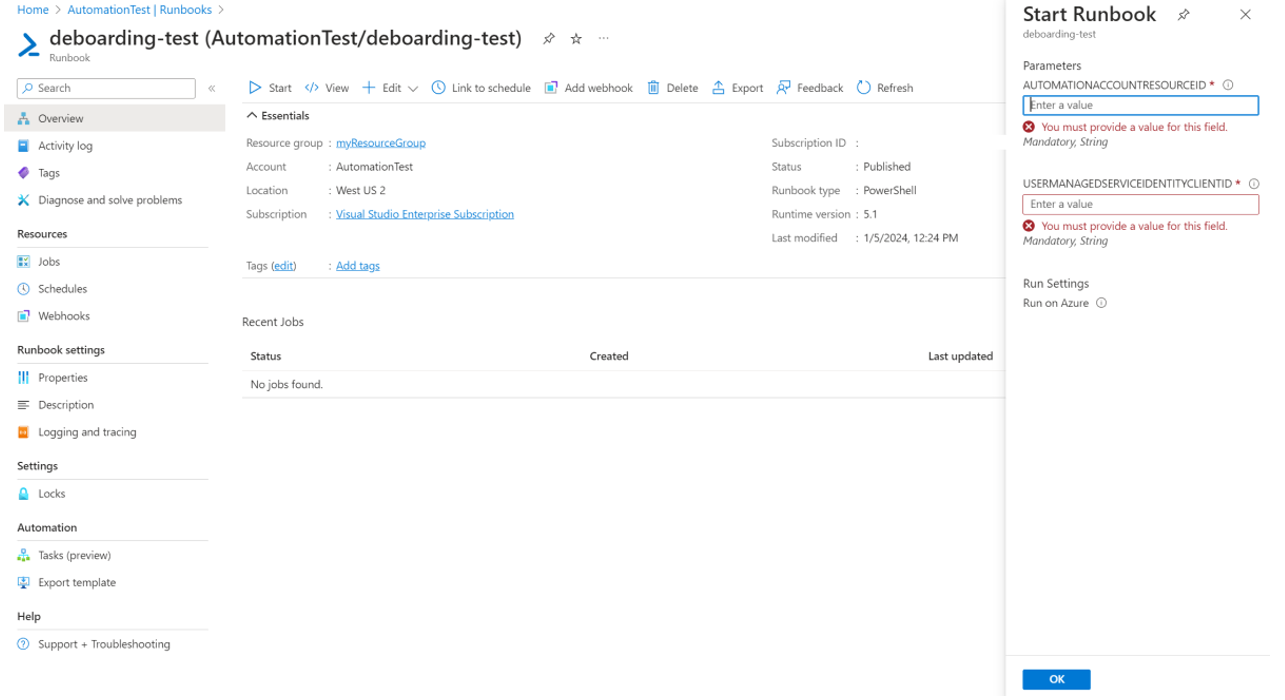The height and width of the screenshot is (700, 1285).
Task: Select Overview in the sidebar
Action: 114,118
